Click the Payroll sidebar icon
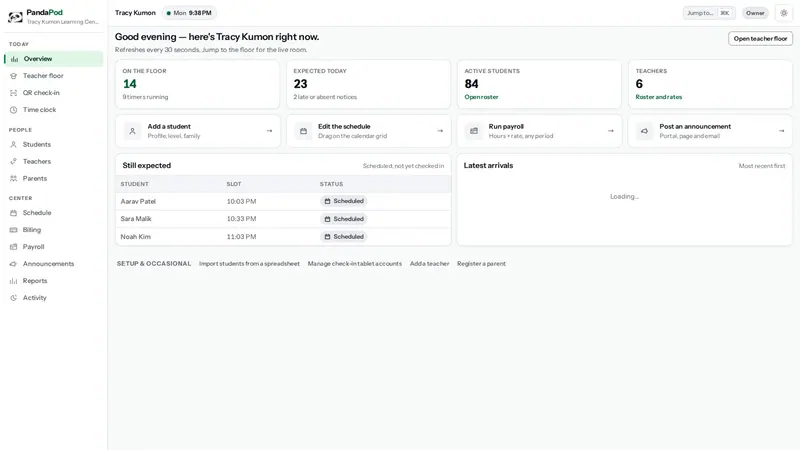The height and width of the screenshot is (450, 800). 14,247
